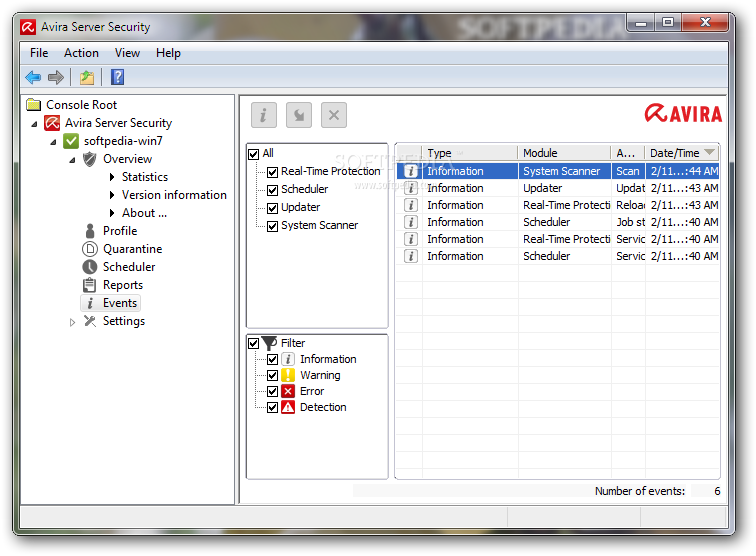Click the info icon of the System Scanner event row
This screenshot has height=556, width=756.
click(x=410, y=171)
